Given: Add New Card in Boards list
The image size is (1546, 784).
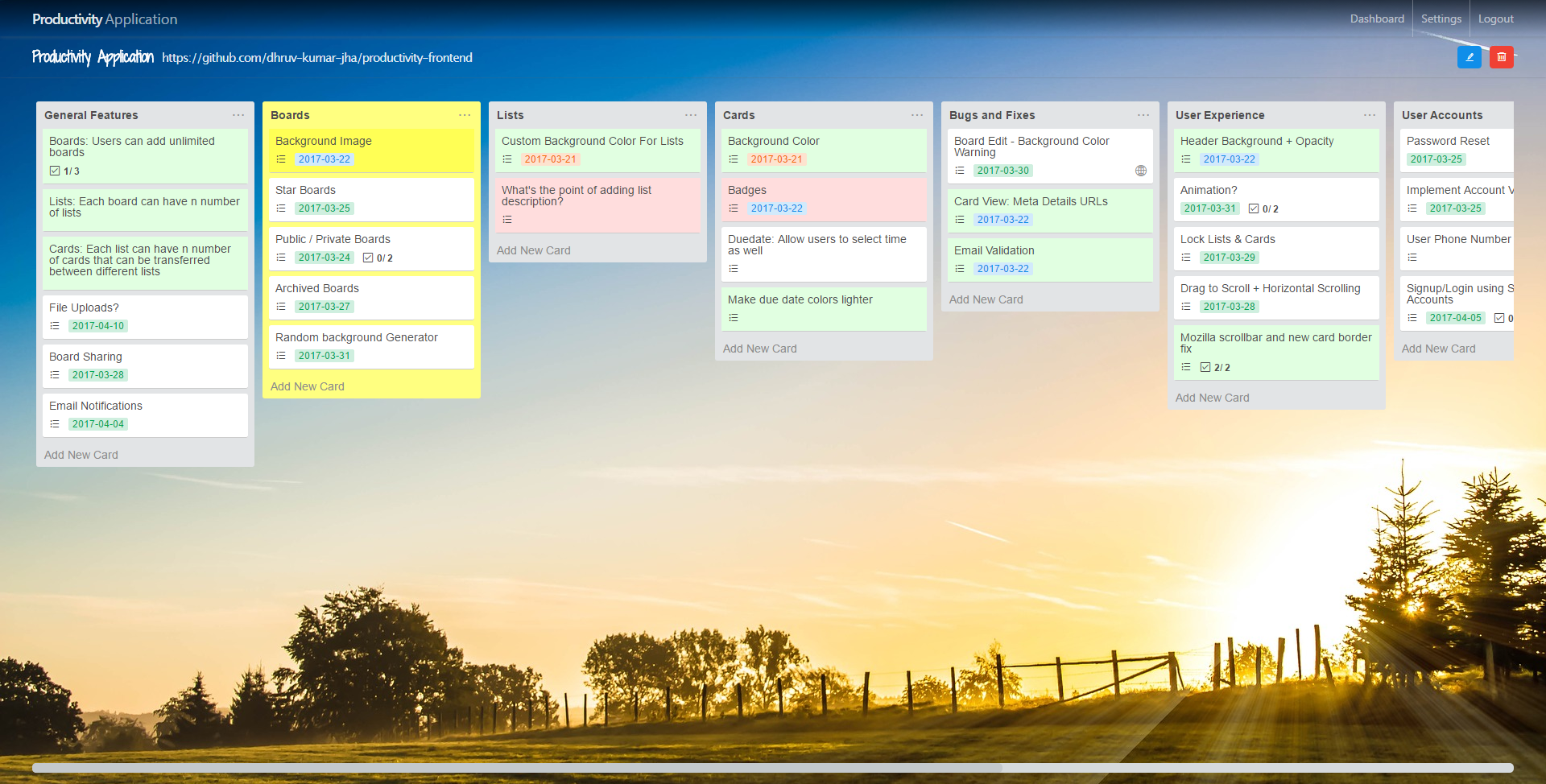Looking at the screenshot, I should coord(308,386).
